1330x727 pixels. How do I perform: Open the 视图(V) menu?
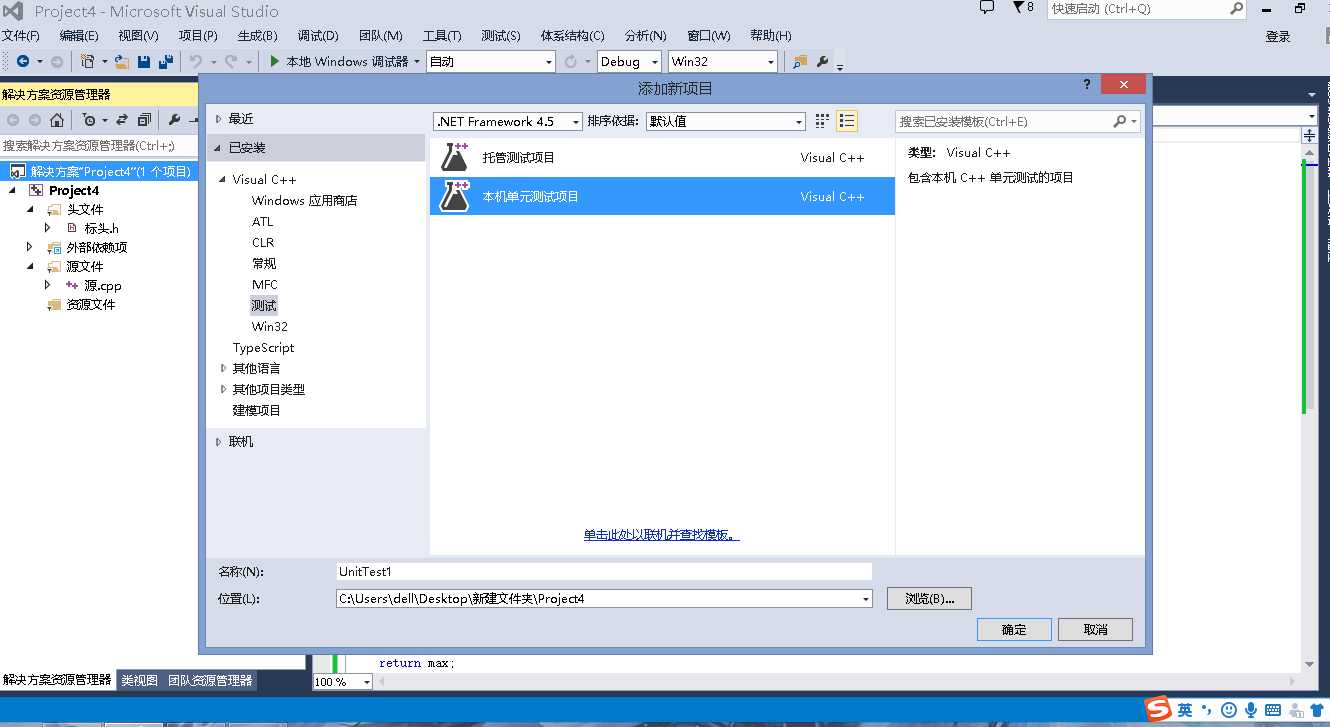click(138, 35)
